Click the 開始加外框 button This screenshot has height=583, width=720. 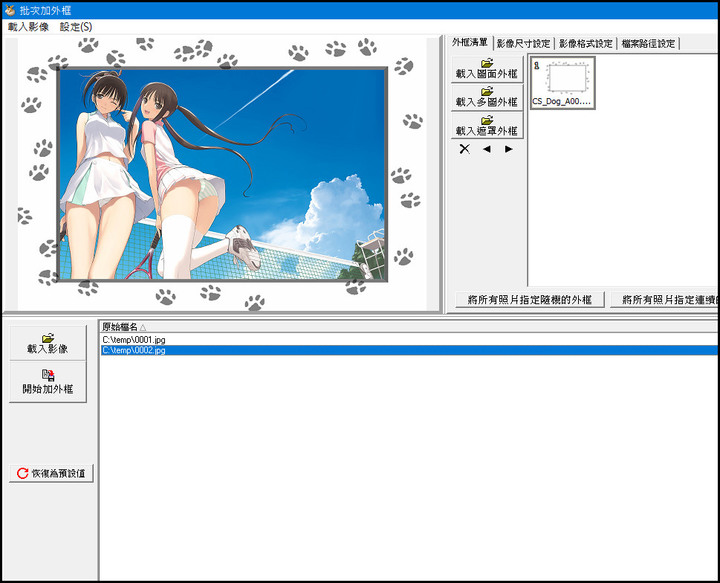coord(48,382)
